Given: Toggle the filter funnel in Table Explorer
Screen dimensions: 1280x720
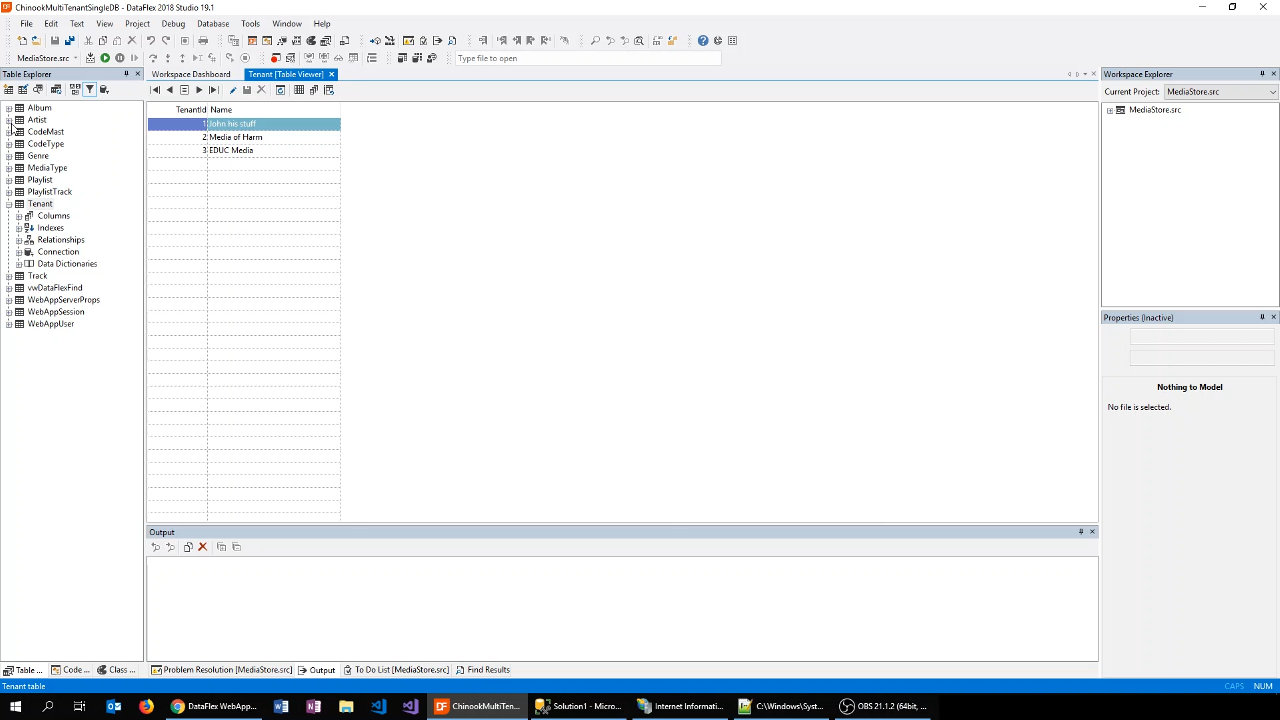Looking at the screenshot, I should click(x=89, y=90).
